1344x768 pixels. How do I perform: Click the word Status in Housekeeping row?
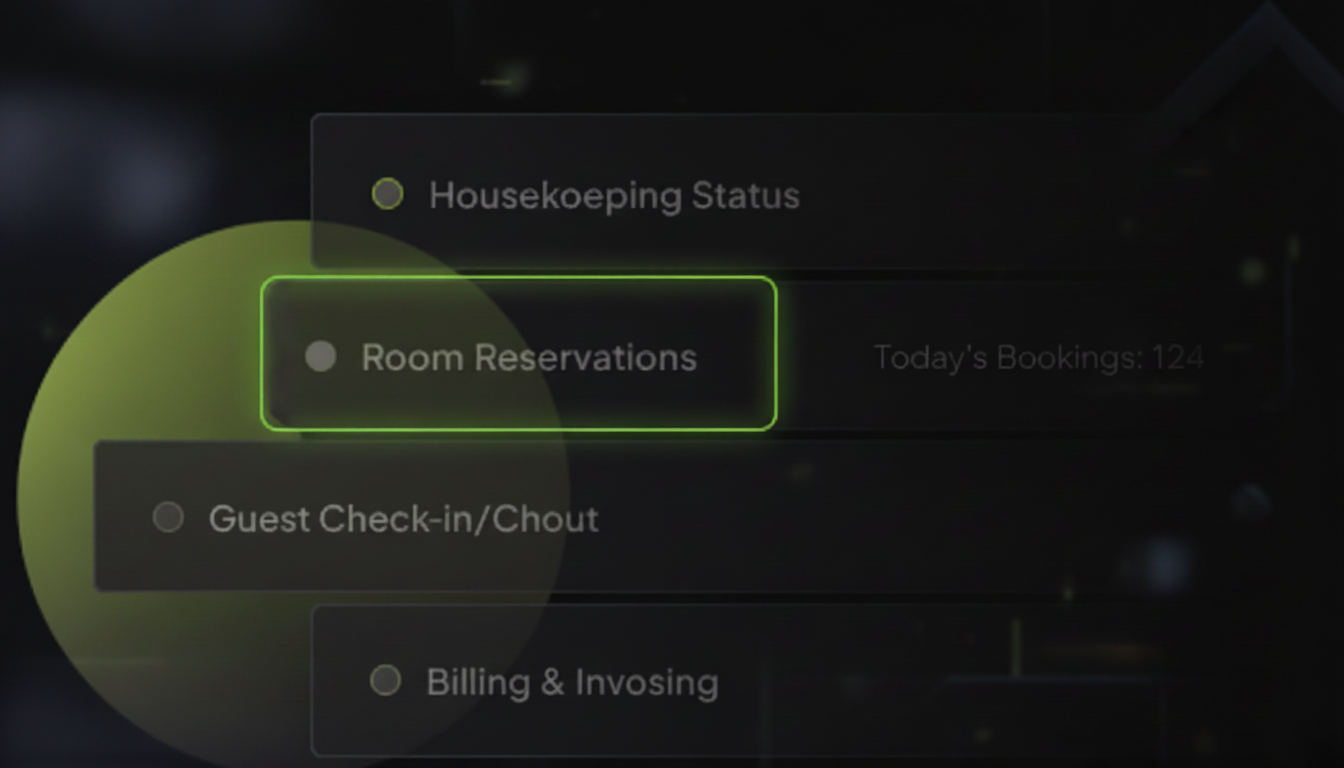[745, 195]
